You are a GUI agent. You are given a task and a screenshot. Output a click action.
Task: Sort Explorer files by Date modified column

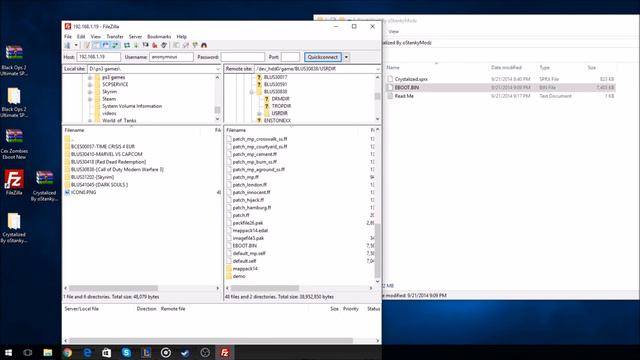pos(506,67)
